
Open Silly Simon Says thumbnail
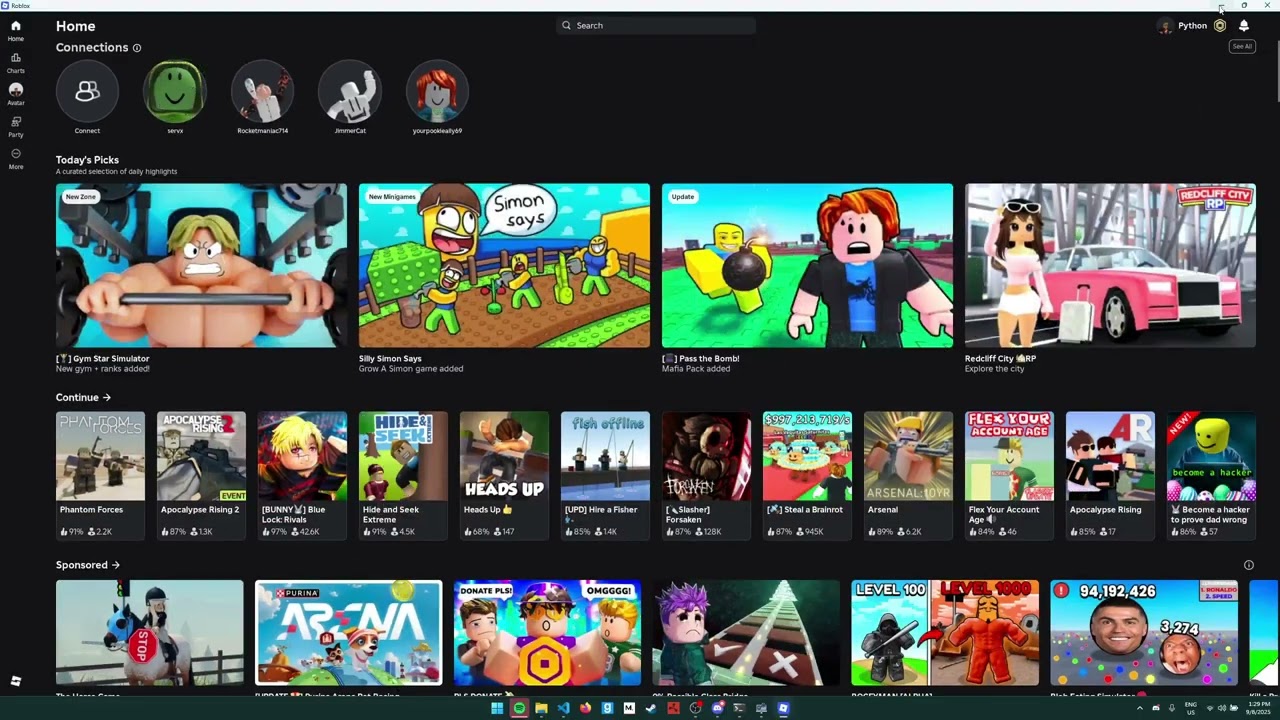pyautogui.click(x=504, y=265)
